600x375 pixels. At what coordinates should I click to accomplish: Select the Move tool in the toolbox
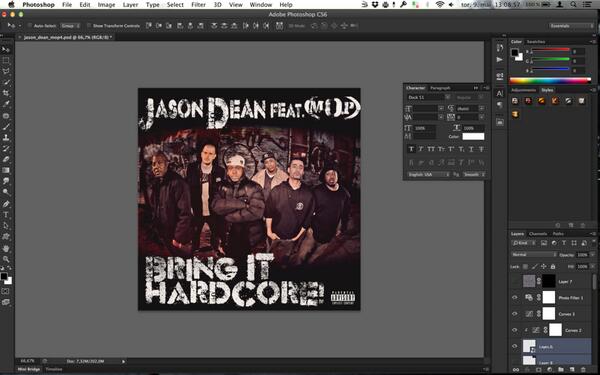pos(6,50)
